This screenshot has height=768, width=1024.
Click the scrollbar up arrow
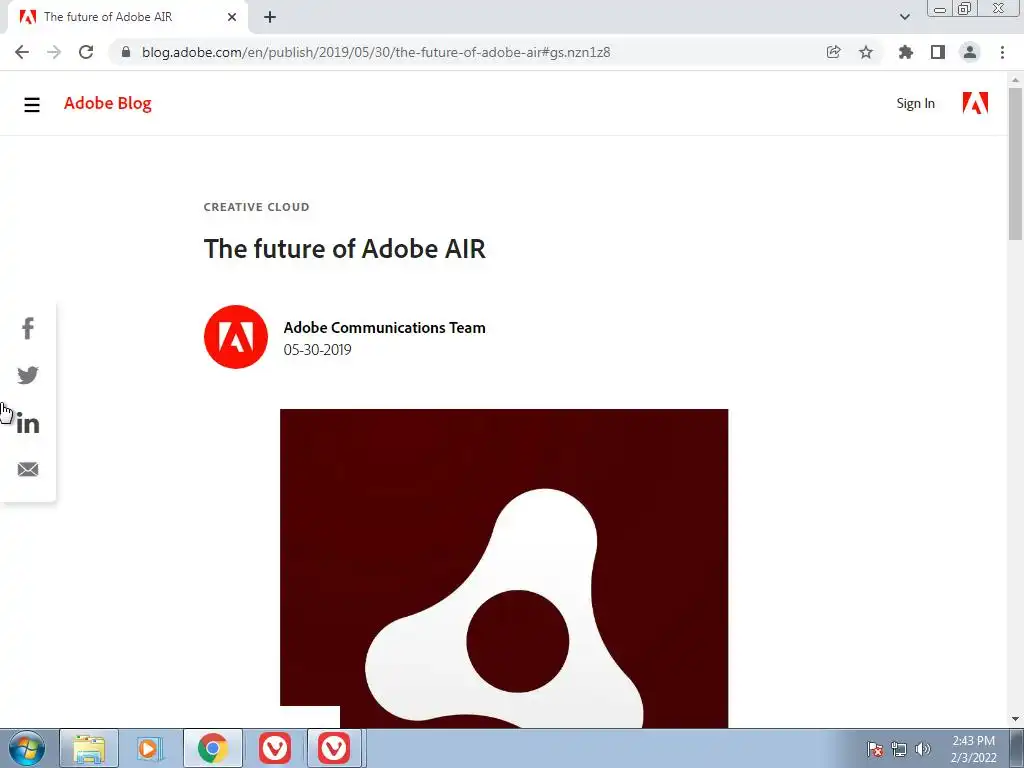[1015, 79]
